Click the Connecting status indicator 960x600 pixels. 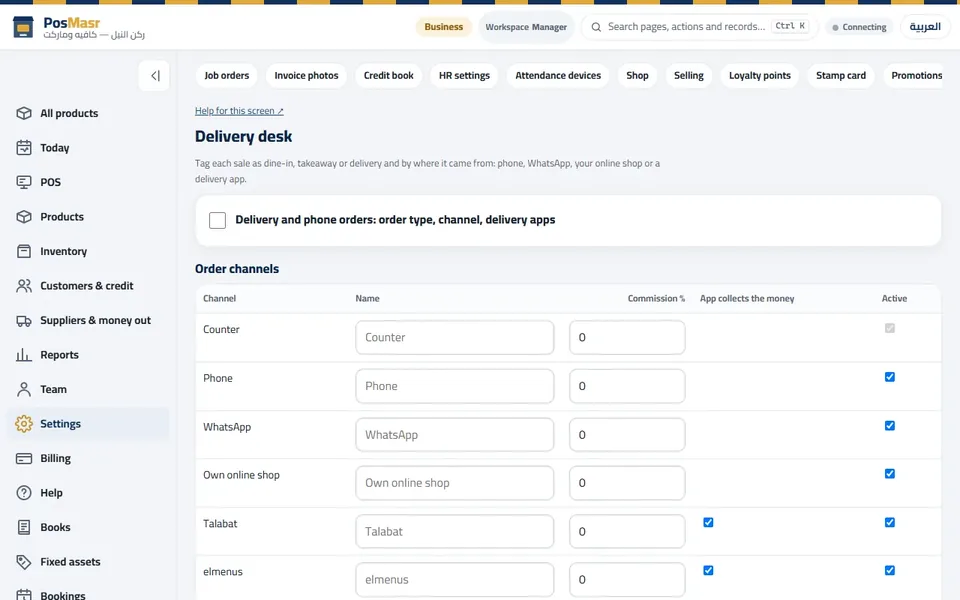click(x=859, y=27)
